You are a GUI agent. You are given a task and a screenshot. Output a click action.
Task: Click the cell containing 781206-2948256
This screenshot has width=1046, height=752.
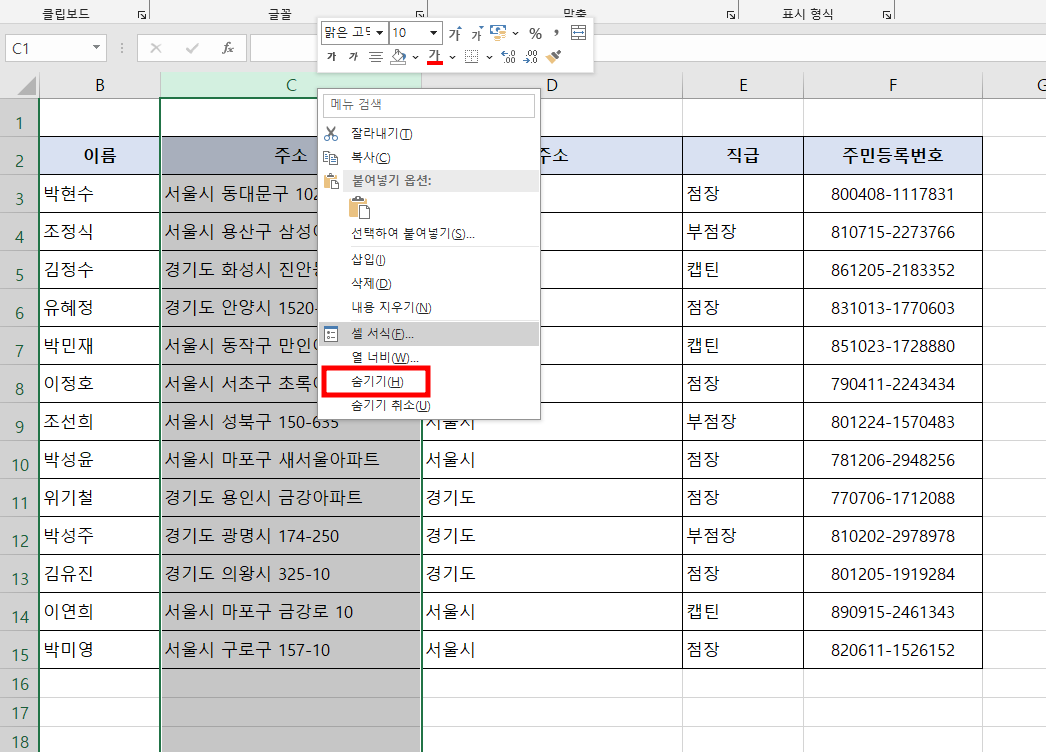893,460
